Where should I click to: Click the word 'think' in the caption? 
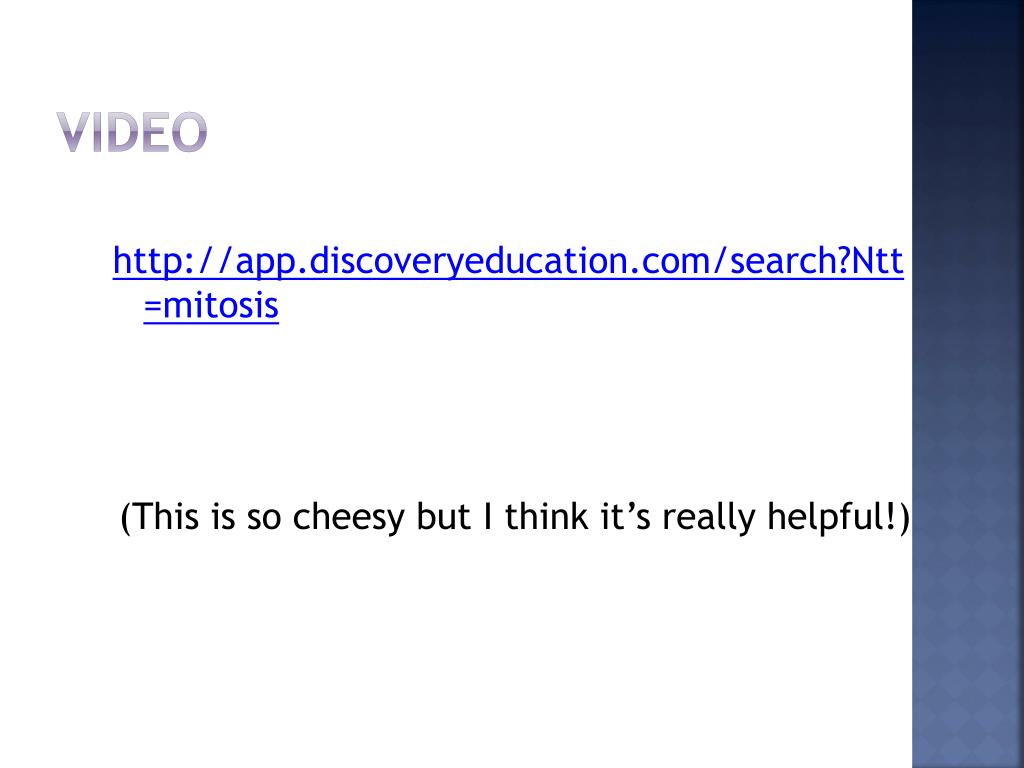[x=547, y=516]
